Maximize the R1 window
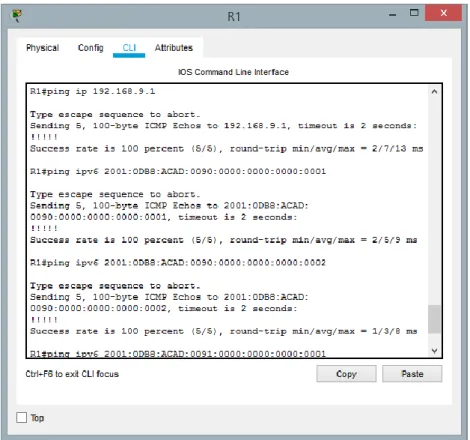 coord(414,13)
